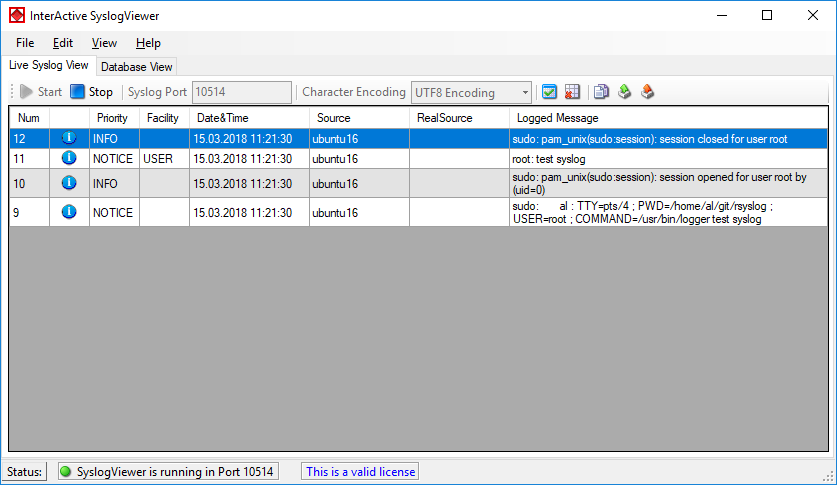Open the Help menu
The width and height of the screenshot is (837, 485).
click(148, 43)
